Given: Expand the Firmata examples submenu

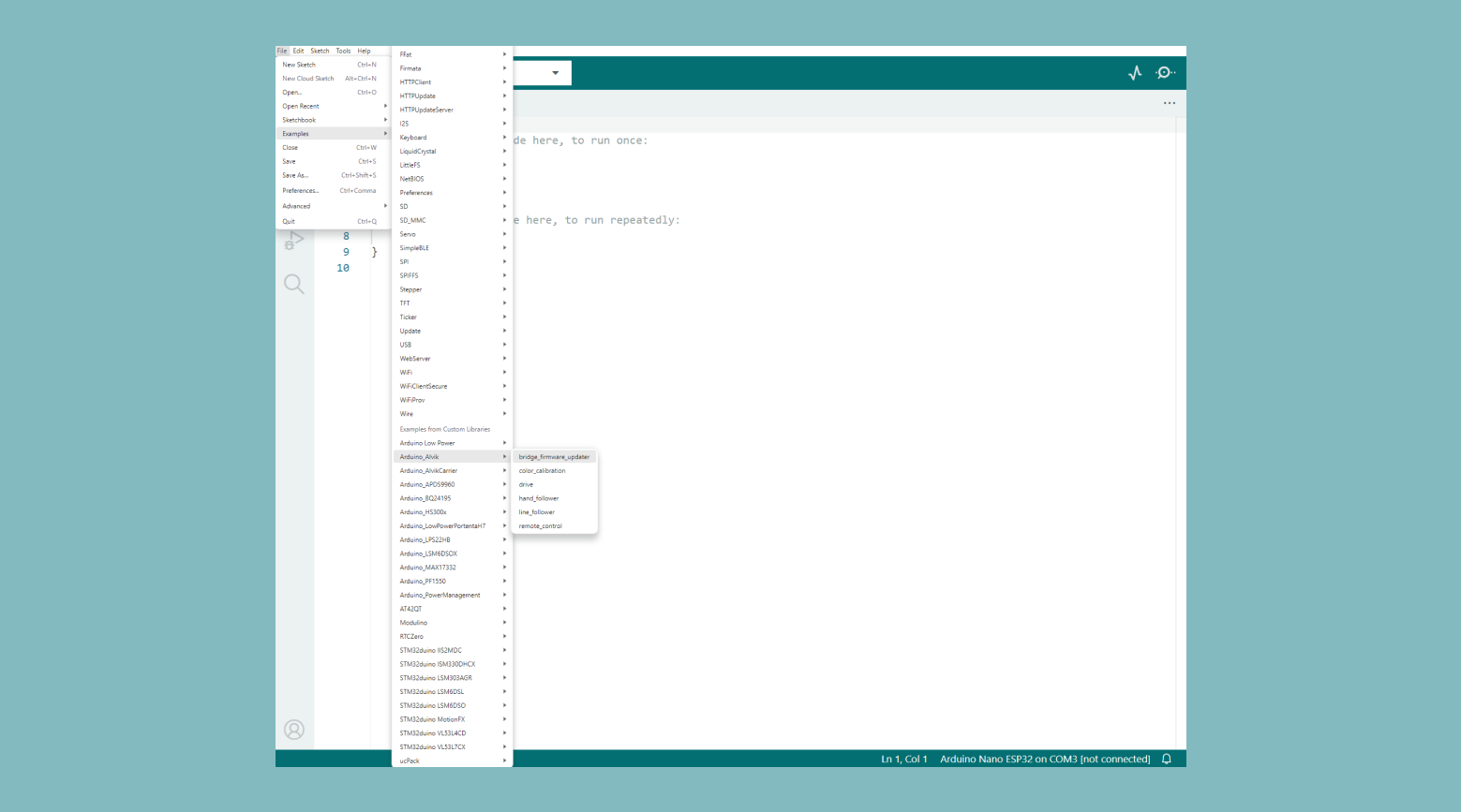Looking at the screenshot, I should click(x=452, y=68).
